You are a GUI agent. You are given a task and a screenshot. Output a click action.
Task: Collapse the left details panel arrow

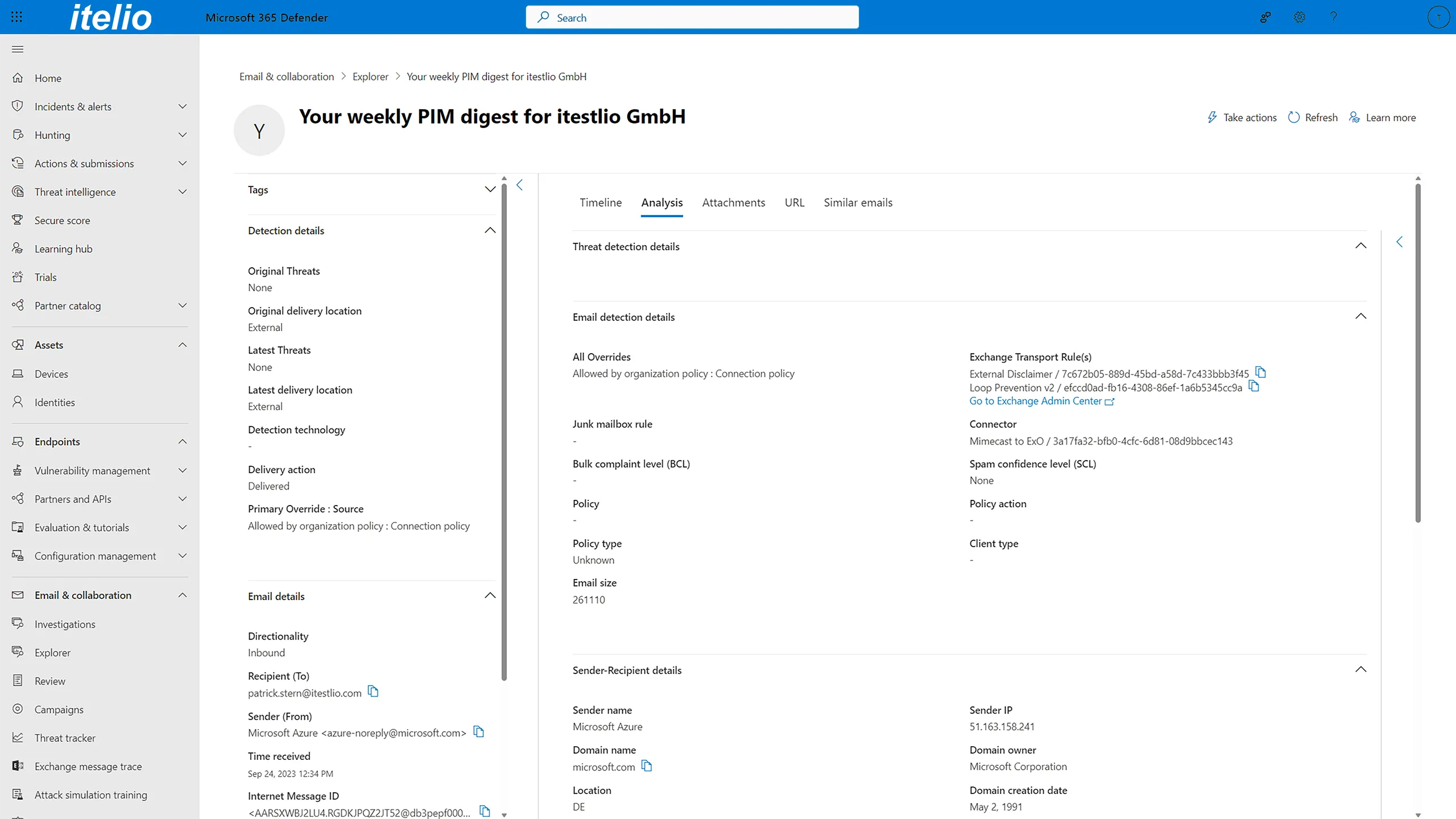(519, 185)
